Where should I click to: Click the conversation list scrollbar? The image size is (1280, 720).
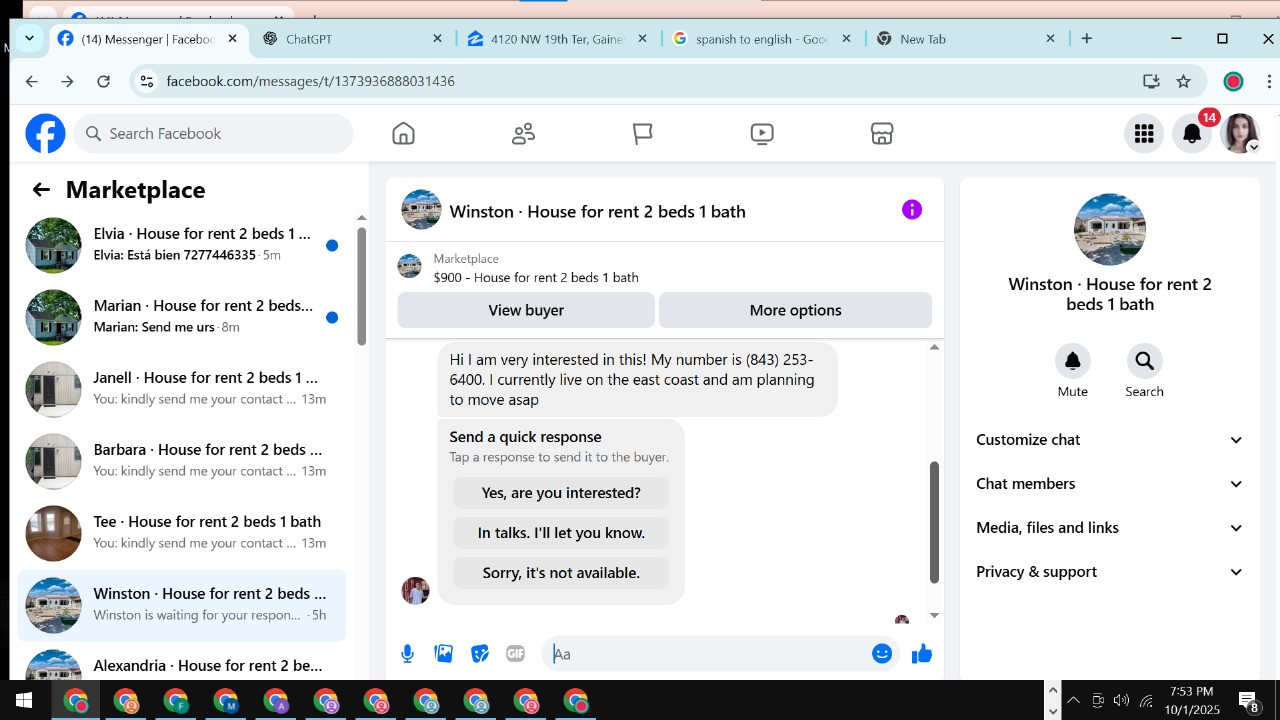pyautogui.click(x=361, y=285)
